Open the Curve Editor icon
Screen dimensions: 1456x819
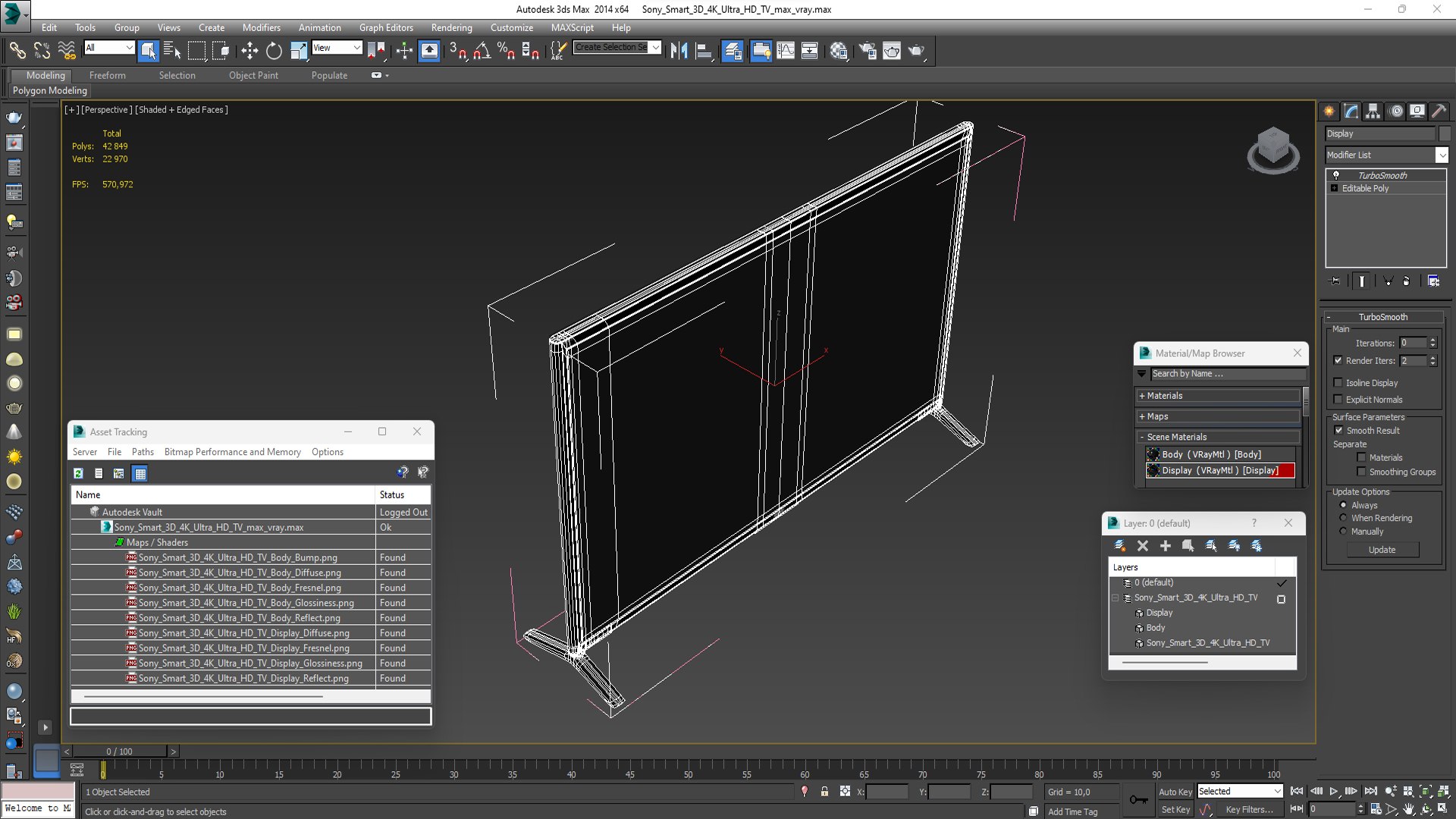[786, 51]
